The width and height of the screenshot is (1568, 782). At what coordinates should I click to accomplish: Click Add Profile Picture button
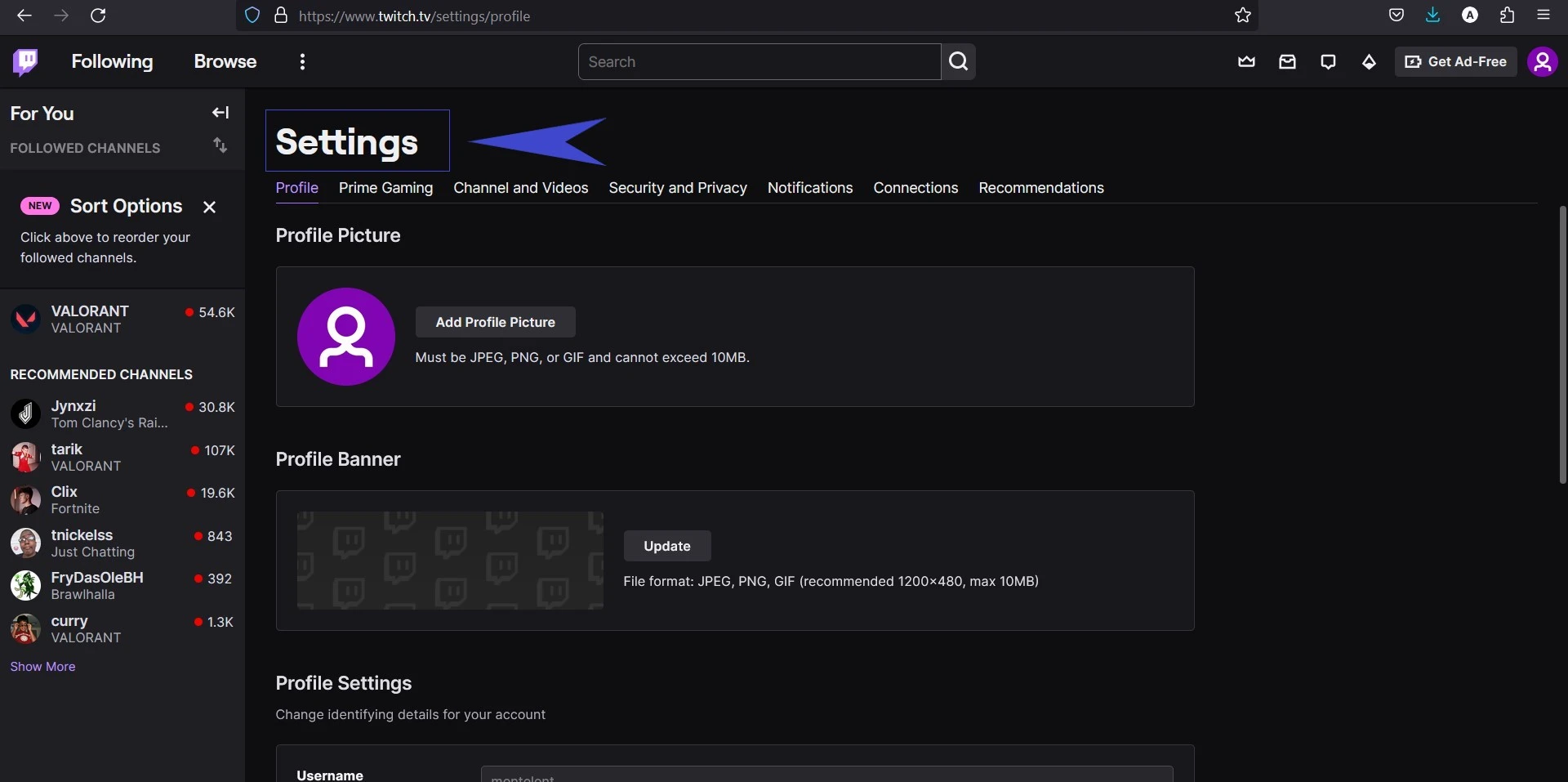(495, 322)
